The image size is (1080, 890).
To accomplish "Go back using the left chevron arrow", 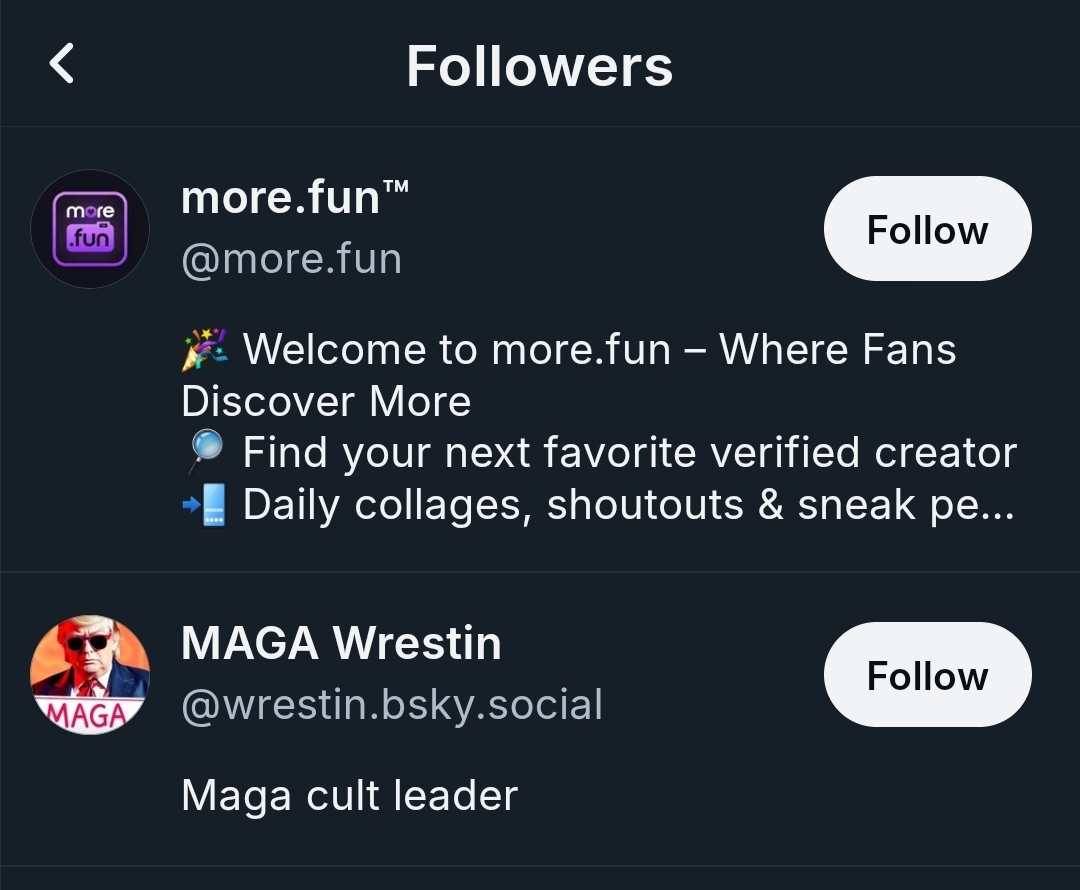I will pyautogui.click(x=62, y=65).
